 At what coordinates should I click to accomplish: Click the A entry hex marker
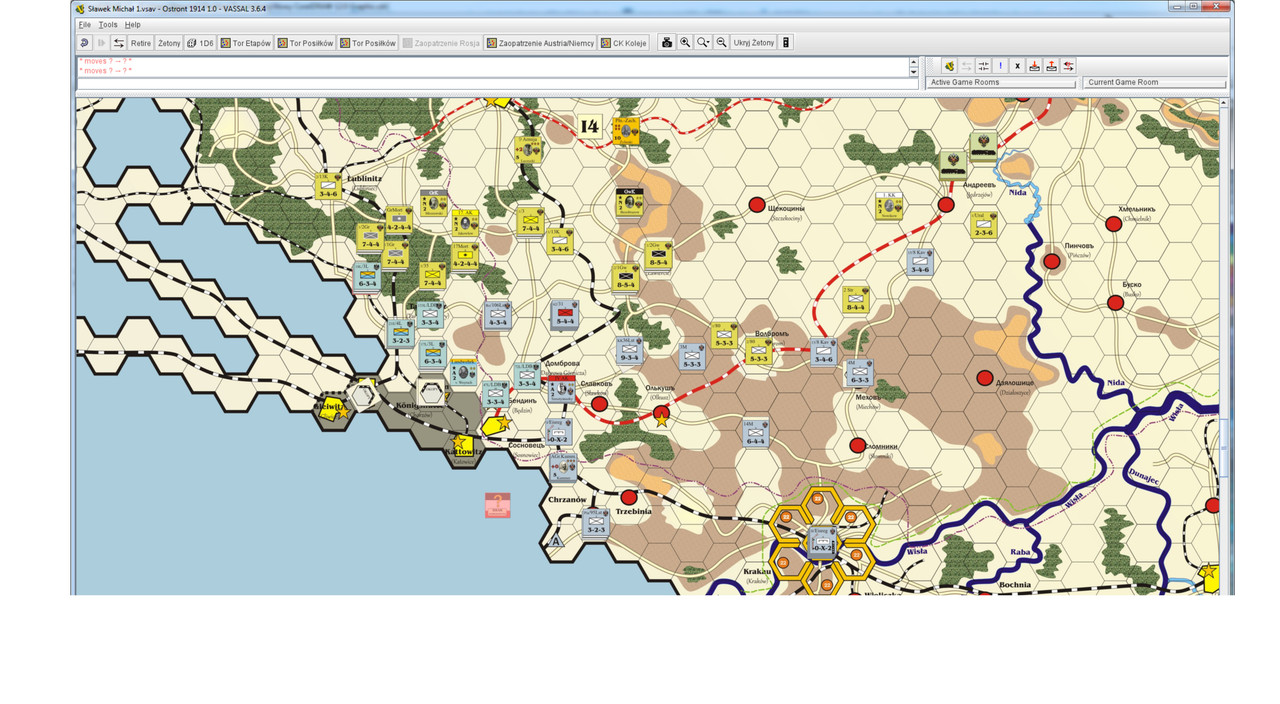coord(555,541)
